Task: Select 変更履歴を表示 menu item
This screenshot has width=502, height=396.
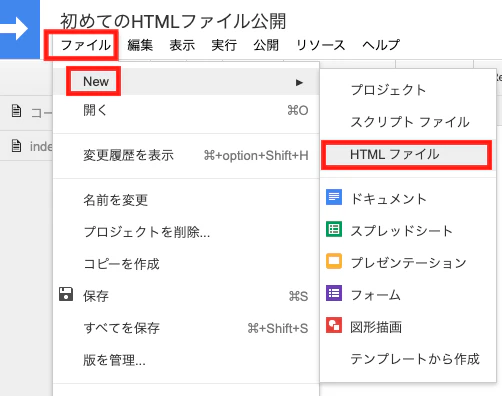Action: coord(186,155)
